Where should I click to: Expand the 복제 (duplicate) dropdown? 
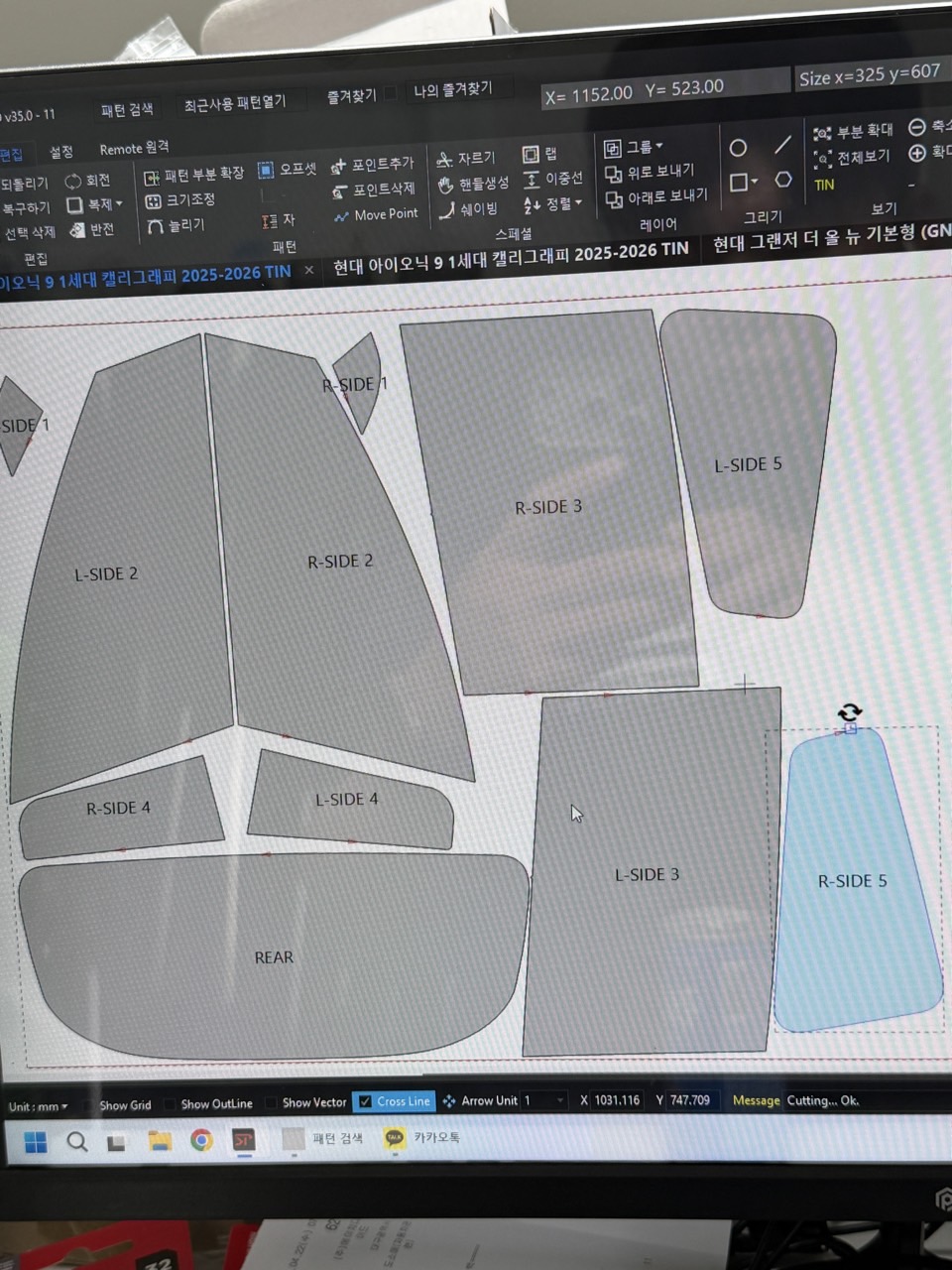(119, 204)
